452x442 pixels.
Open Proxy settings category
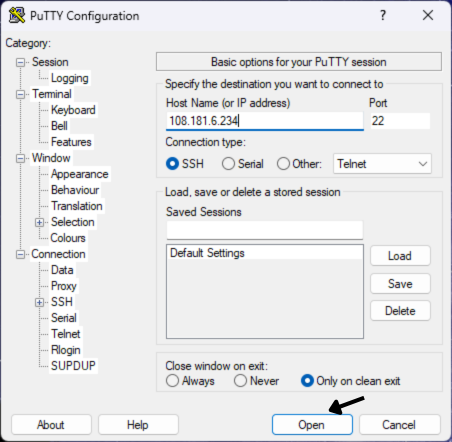[x=64, y=286]
